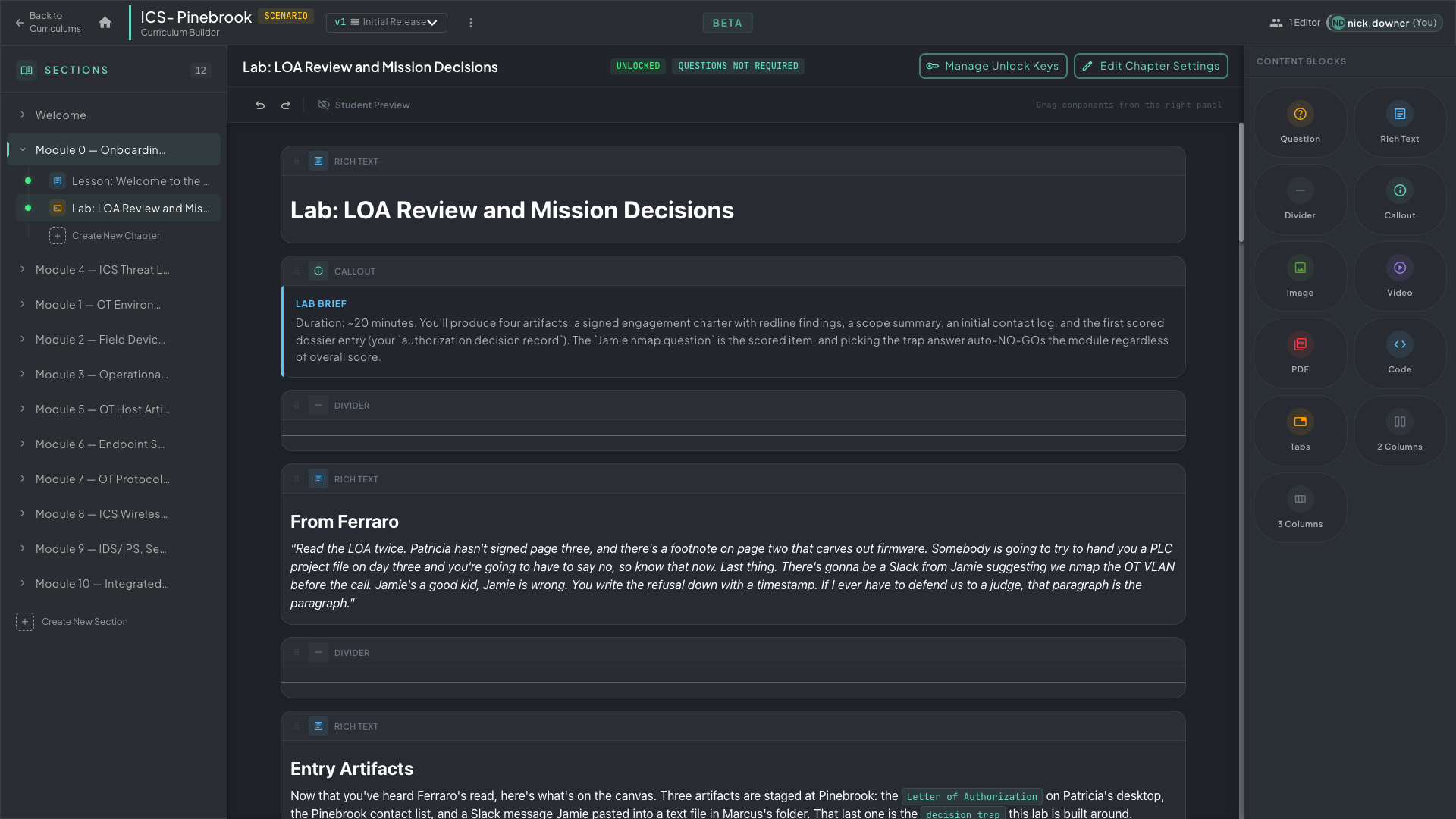Click the home icon in header
Screen dimensions: 1456x819
pos(105,23)
